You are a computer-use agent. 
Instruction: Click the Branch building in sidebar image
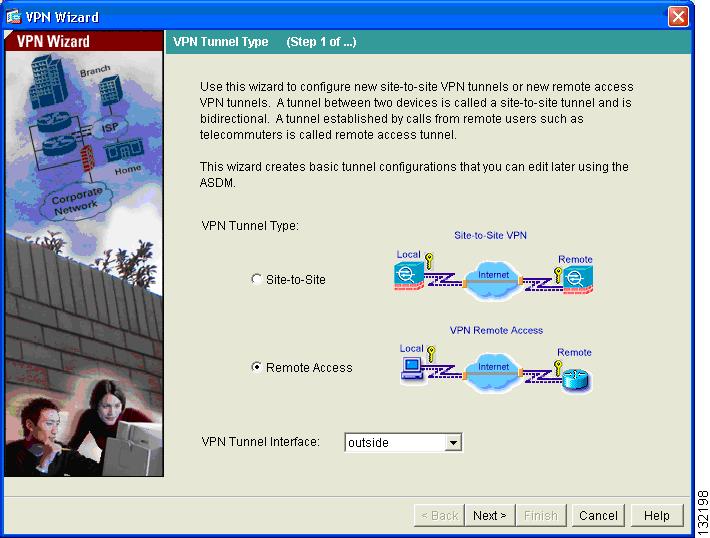(110, 90)
